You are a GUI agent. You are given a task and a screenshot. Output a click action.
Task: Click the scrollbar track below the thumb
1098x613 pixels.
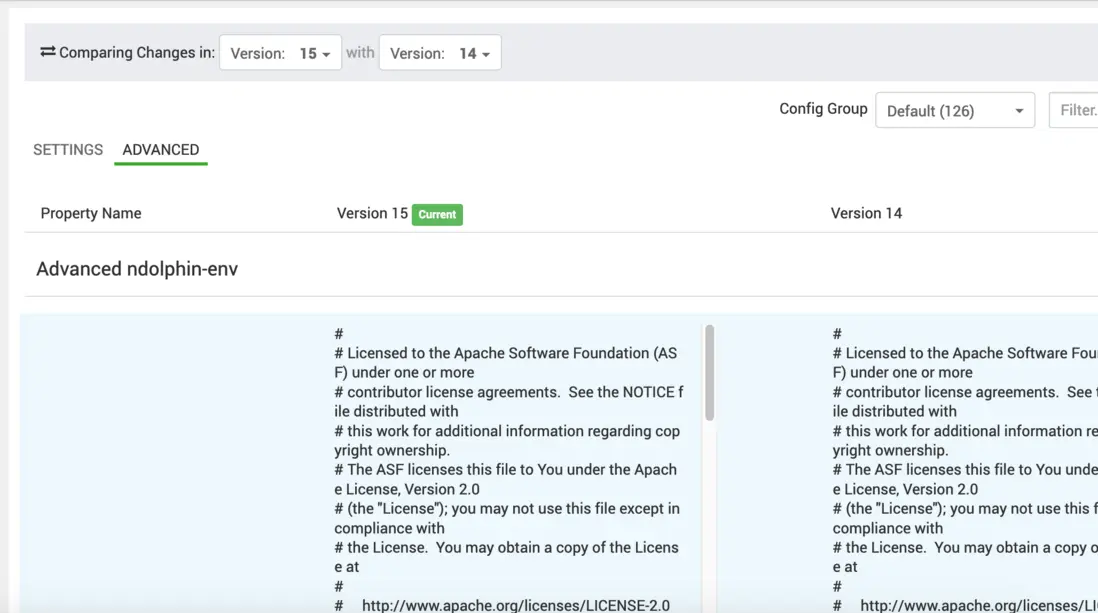pos(709,510)
